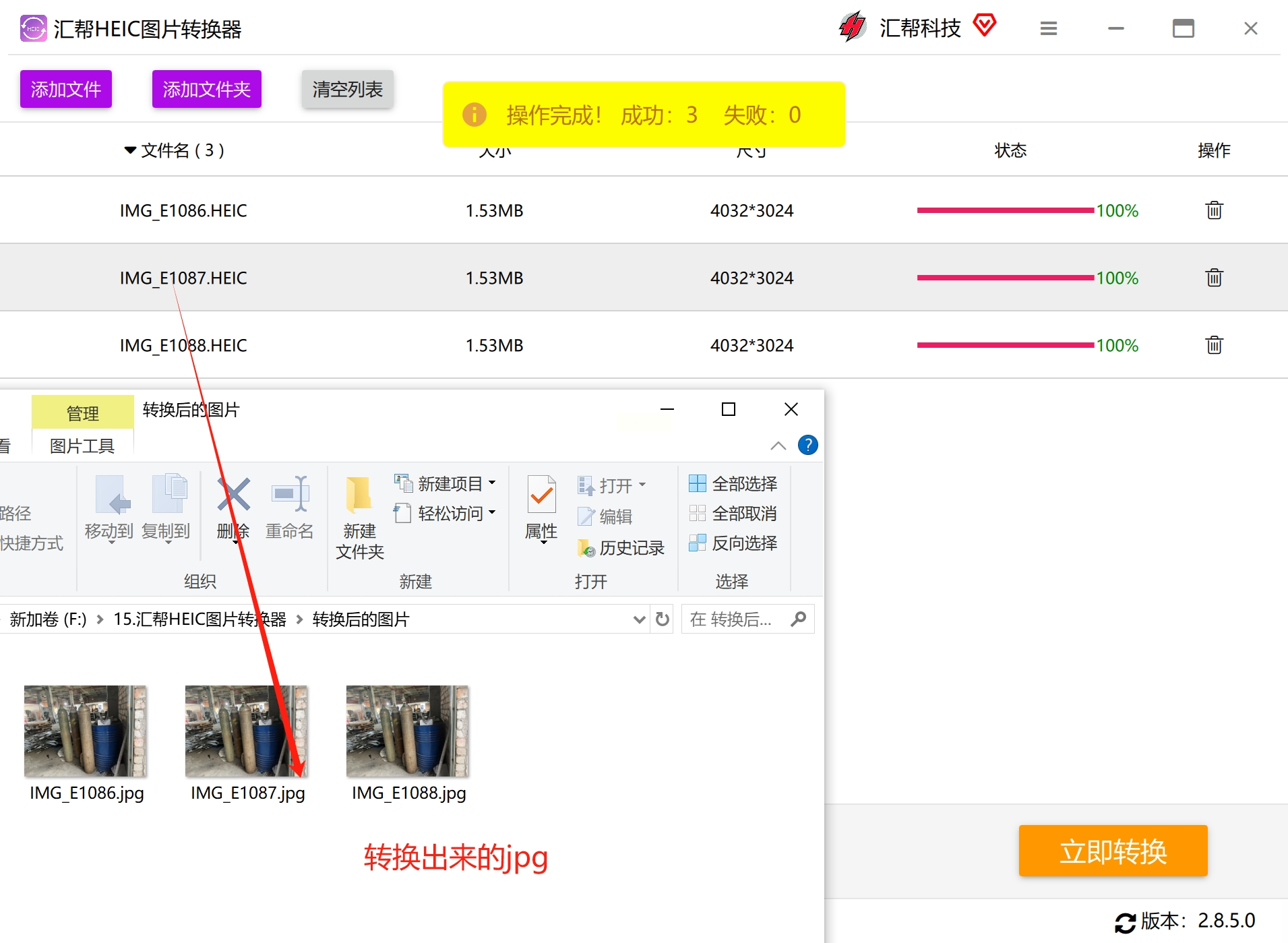The height and width of the screenshot is (943, 1288).
Task: Open Properties (属性) icon in ribbon
Action: [x=542, y=495]
